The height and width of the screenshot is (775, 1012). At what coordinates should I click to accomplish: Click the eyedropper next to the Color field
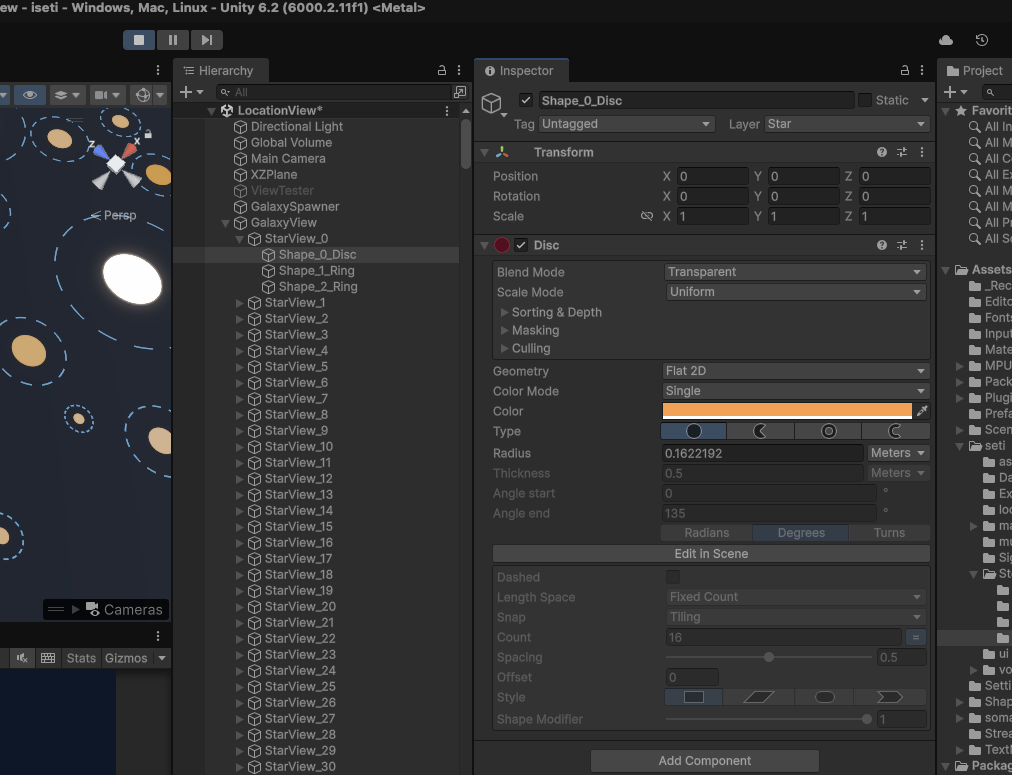coord(922,411)
